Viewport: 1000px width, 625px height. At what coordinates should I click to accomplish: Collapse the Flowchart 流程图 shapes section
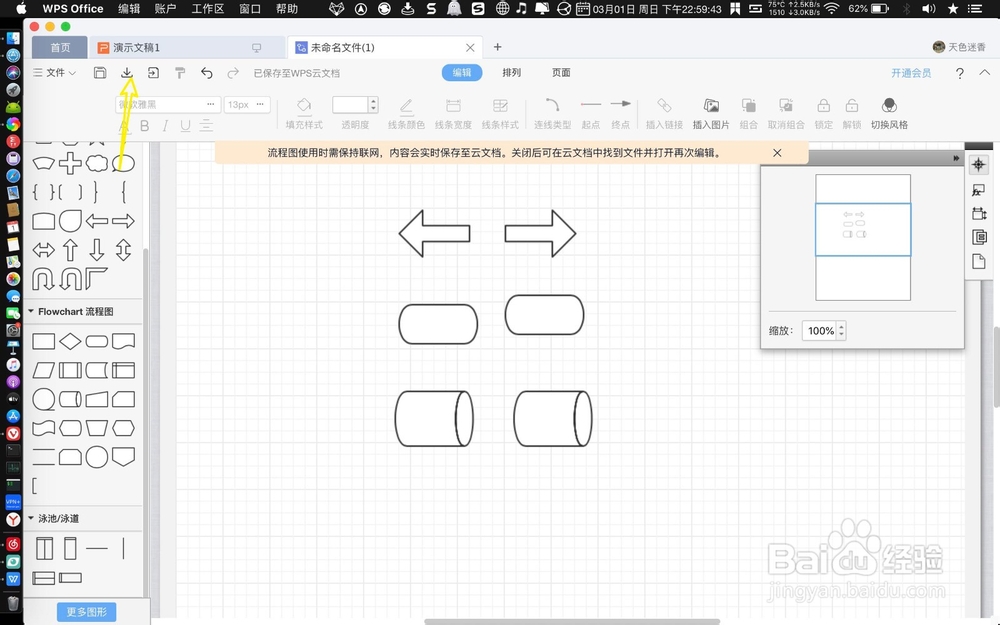point(33,311)
